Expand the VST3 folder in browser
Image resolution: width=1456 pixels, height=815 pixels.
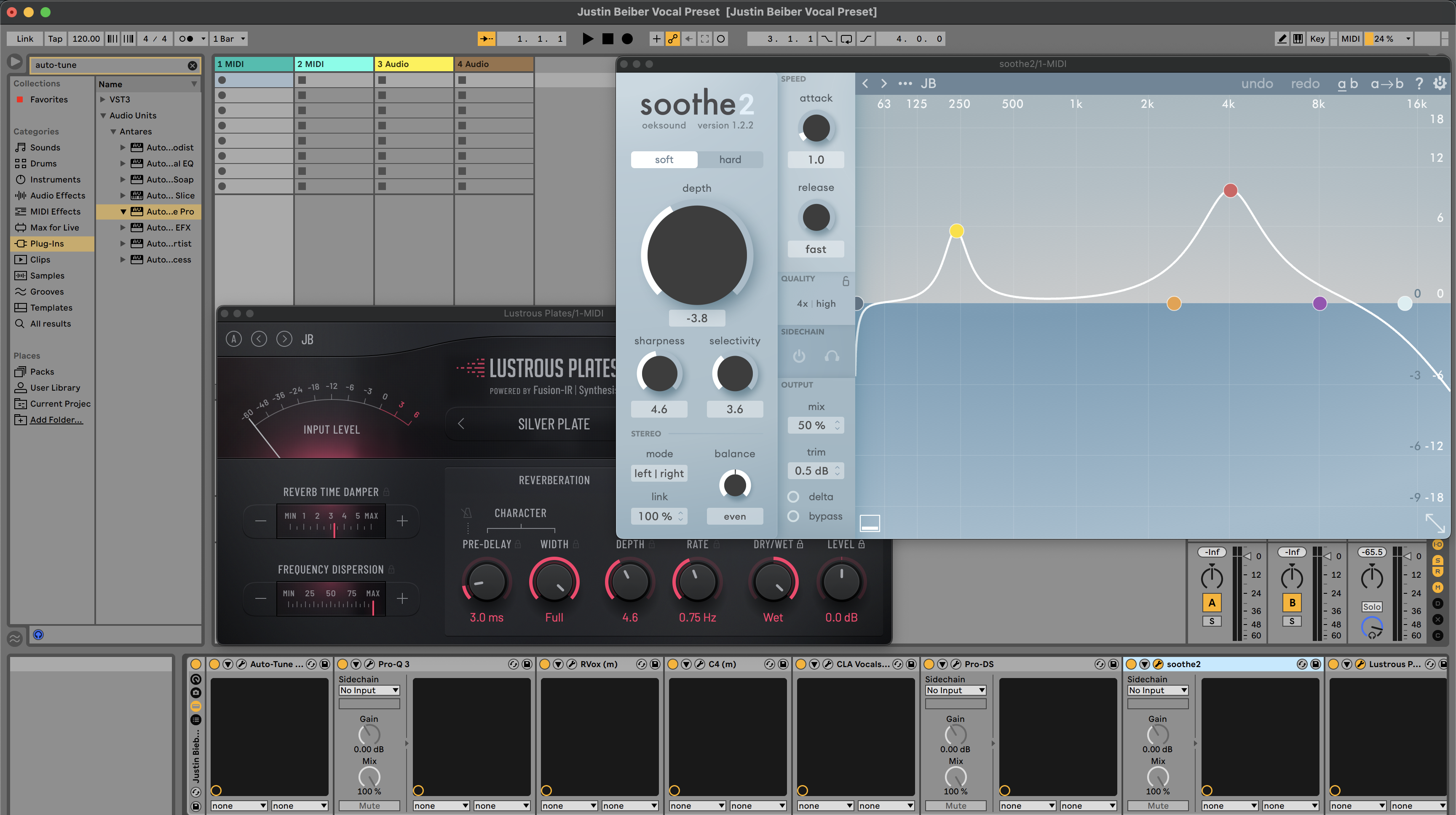point(103,99)
